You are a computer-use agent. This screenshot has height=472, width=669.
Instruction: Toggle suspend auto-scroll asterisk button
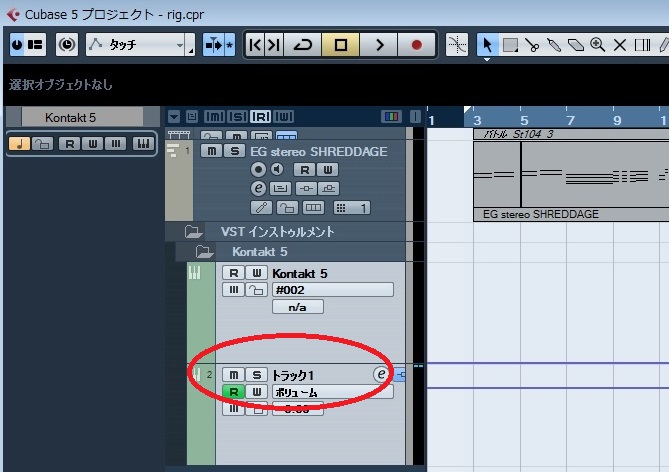(x=230, y=44)
